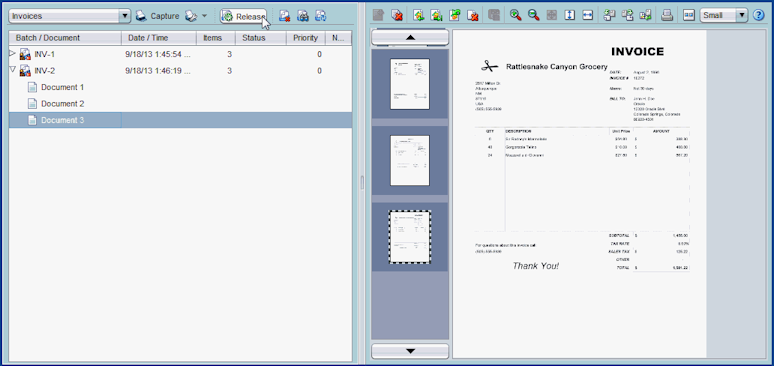
Task: Click the Document 1 page icon
Action: [x=32, y=87]
